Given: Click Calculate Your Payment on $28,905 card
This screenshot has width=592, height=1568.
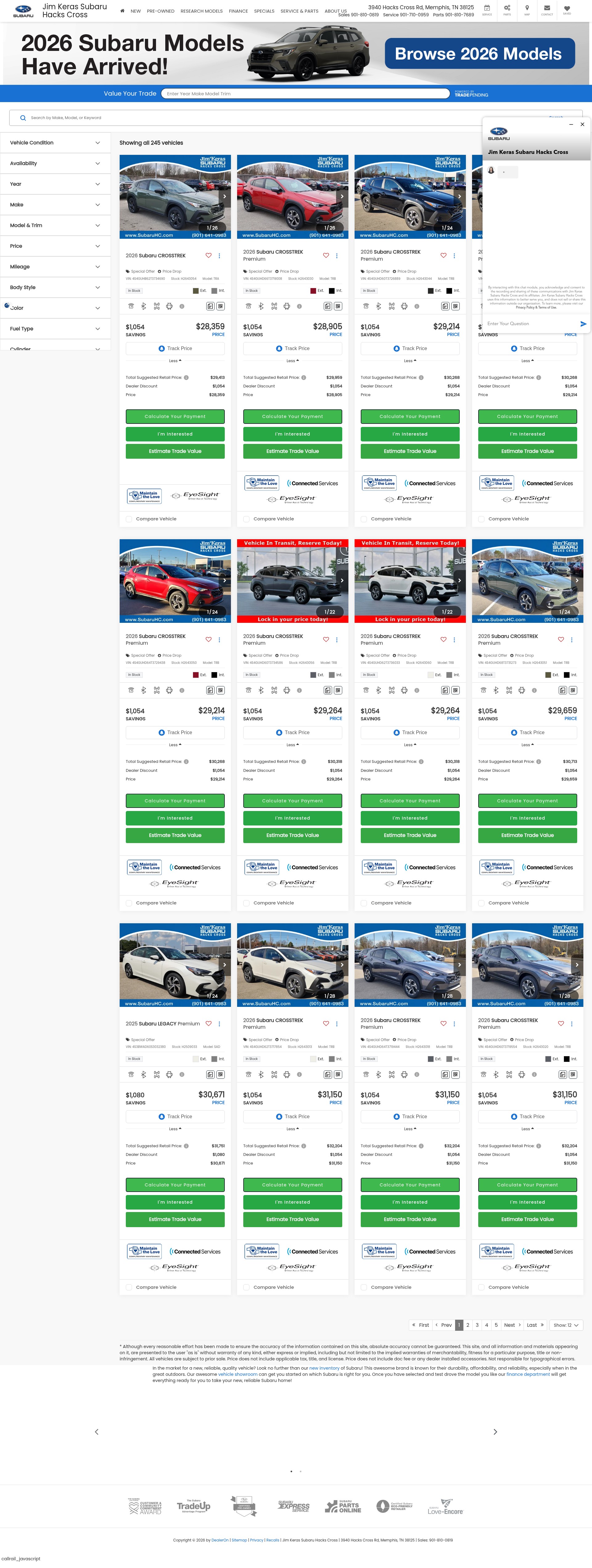Looking at the screenshot, I should tap(293, 416).
